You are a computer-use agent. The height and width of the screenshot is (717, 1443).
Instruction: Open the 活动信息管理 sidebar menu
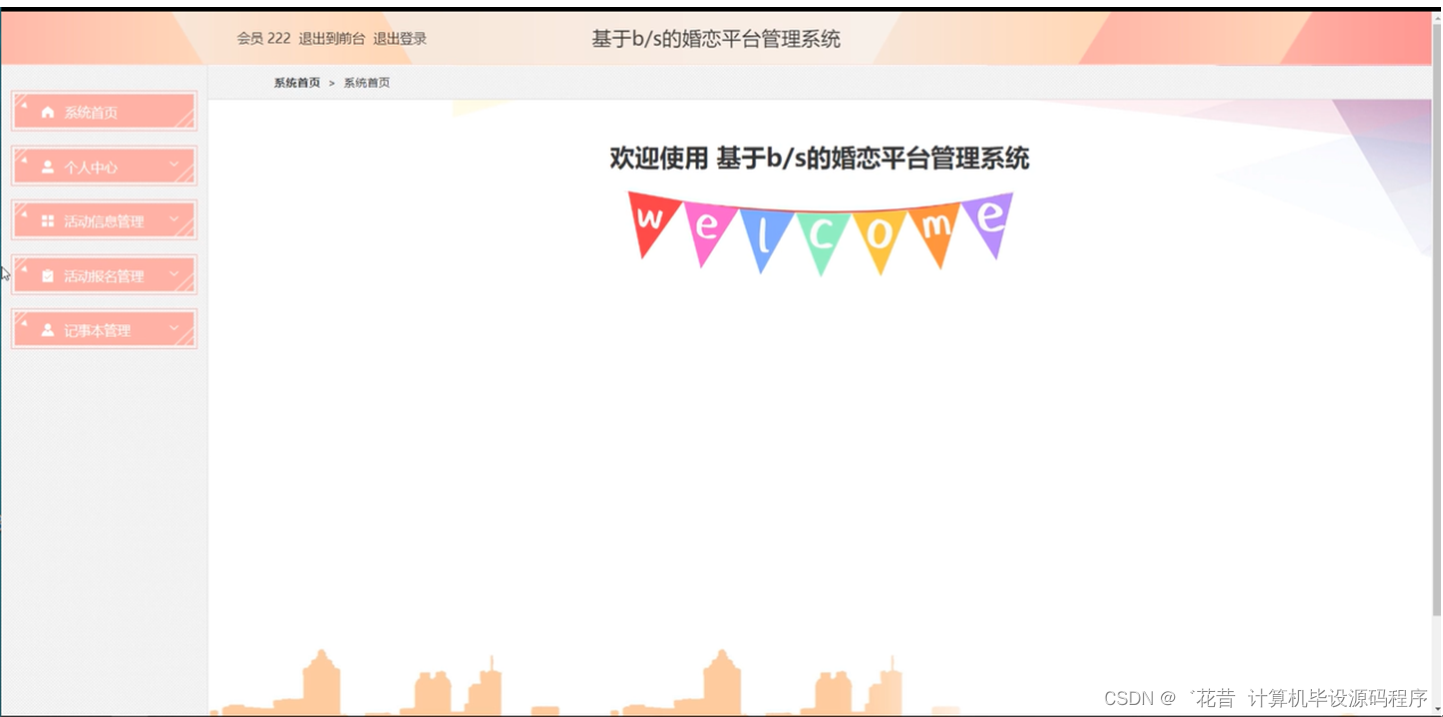(x=103, y=220)
